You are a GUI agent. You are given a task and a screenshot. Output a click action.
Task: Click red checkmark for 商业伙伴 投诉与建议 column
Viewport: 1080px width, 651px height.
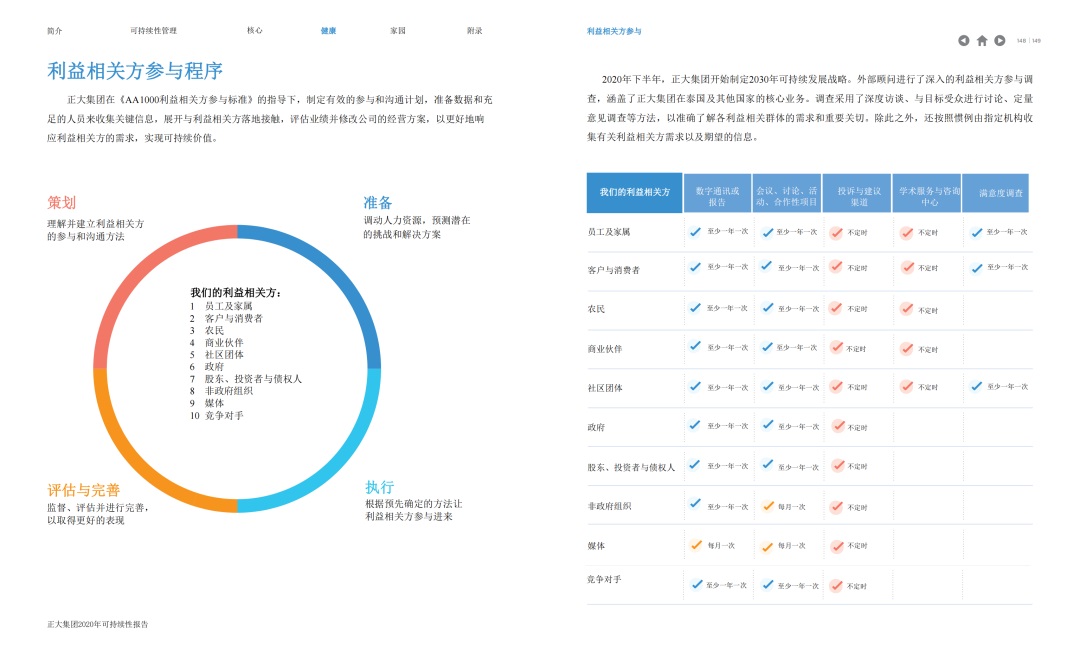[837, 347]
